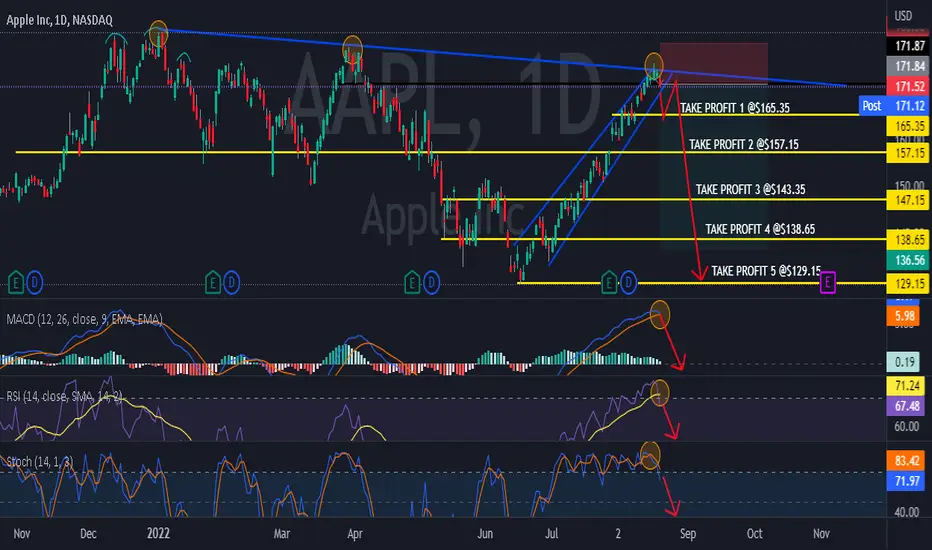Select the red short-position stop-loss box
932x550 pixels.
713,64
